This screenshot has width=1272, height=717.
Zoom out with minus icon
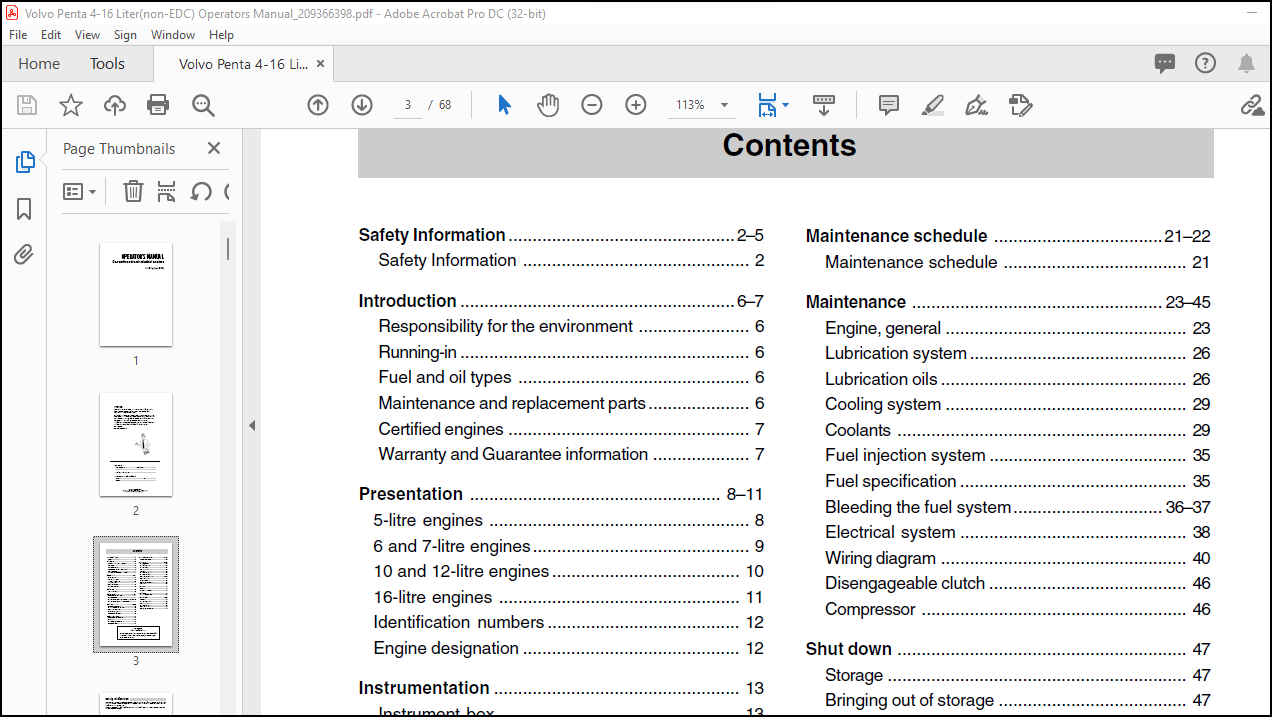coord(592,105)
